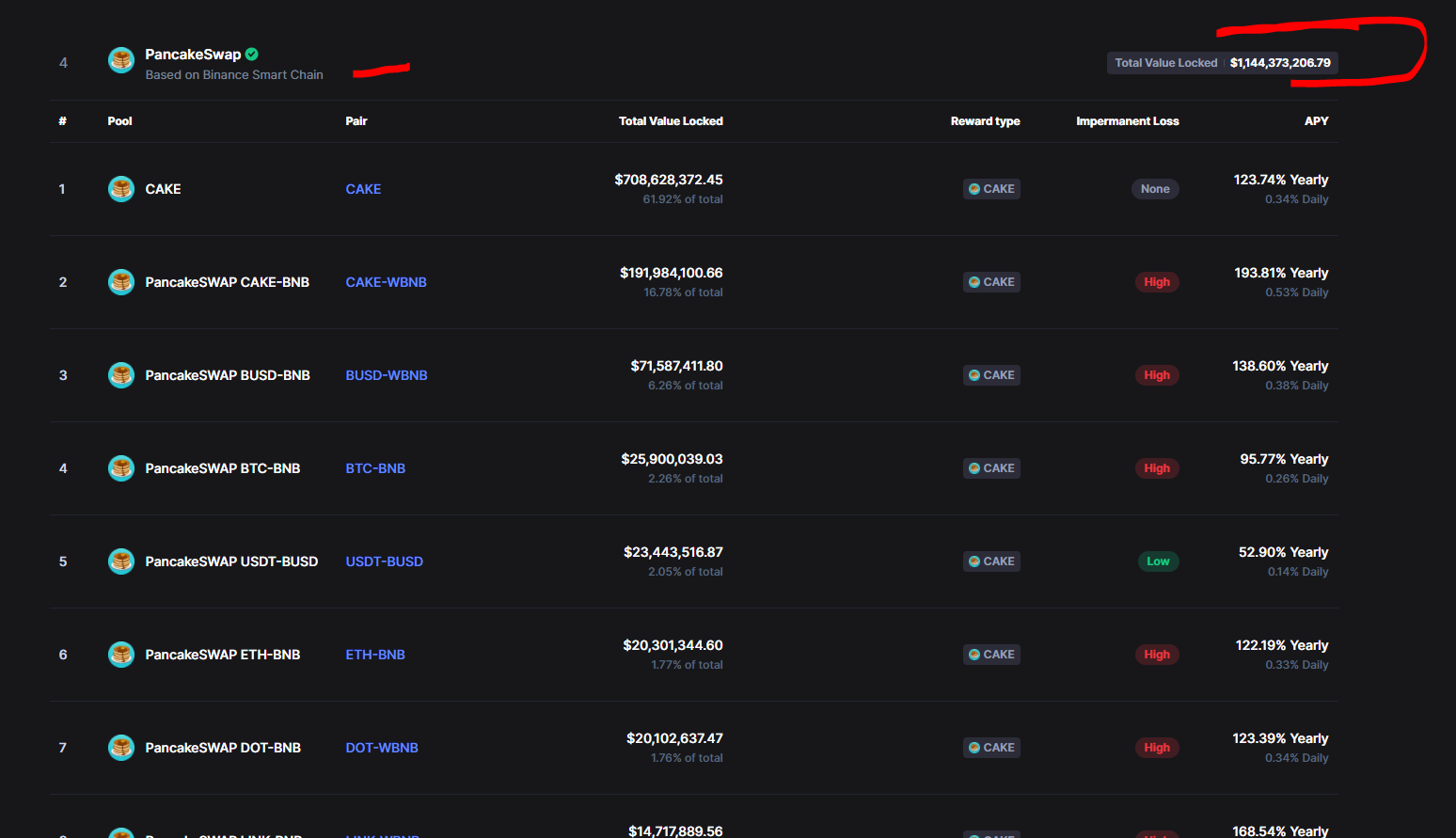The image size is (1456, 838).
Task: Click the CAKE reward badge in ETH-BNB row
Action: tap(991, 655)
